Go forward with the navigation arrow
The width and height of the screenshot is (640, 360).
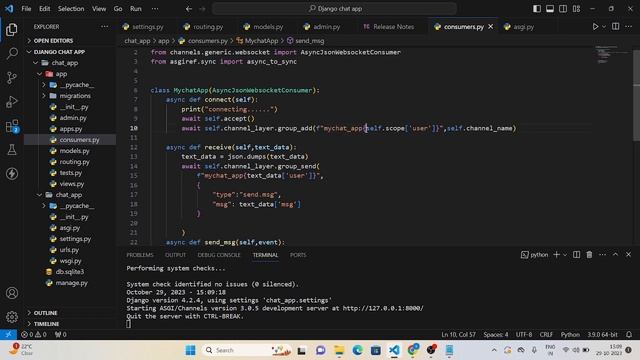[x=202, y=9]
